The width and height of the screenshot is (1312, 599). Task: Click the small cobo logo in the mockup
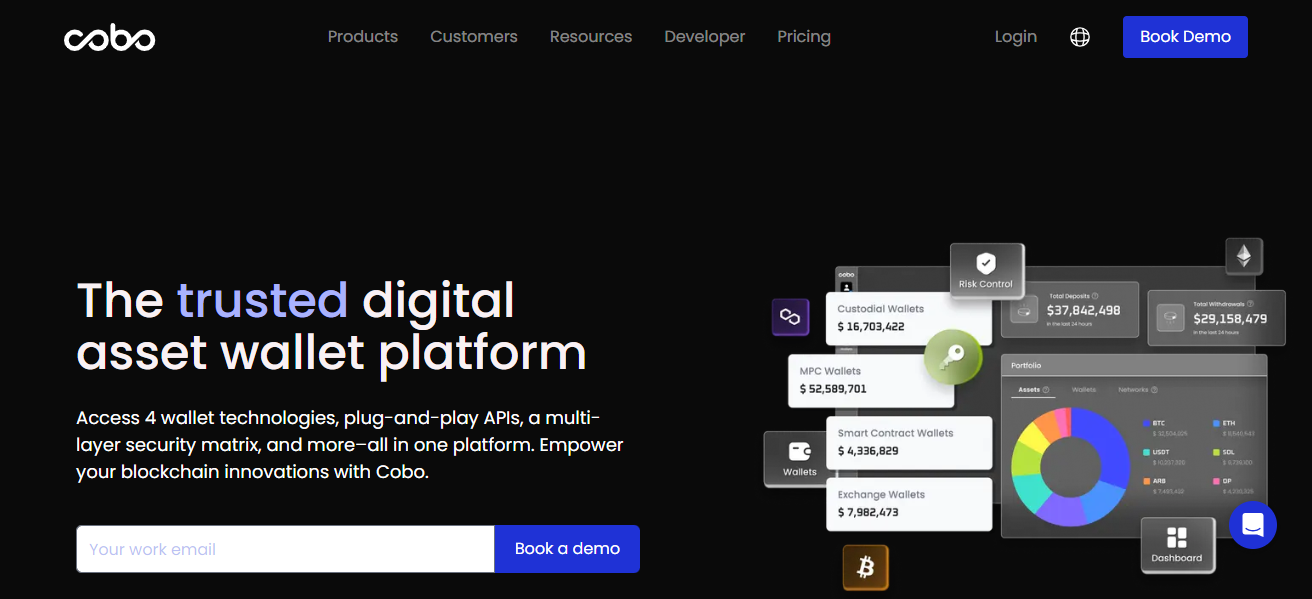pos(846,274)
